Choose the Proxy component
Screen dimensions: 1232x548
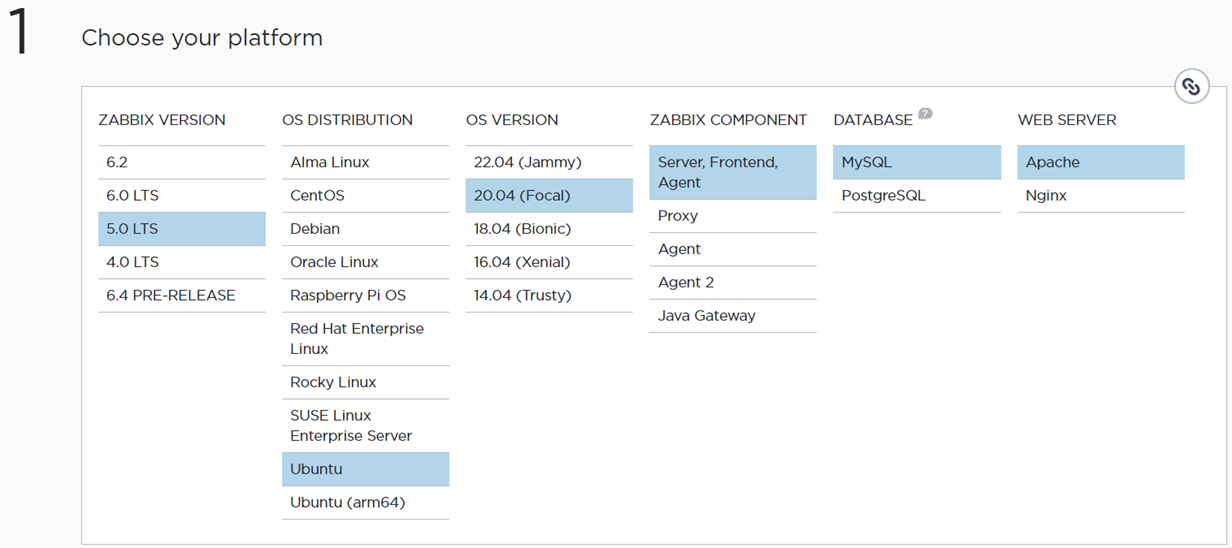(733, 216)
